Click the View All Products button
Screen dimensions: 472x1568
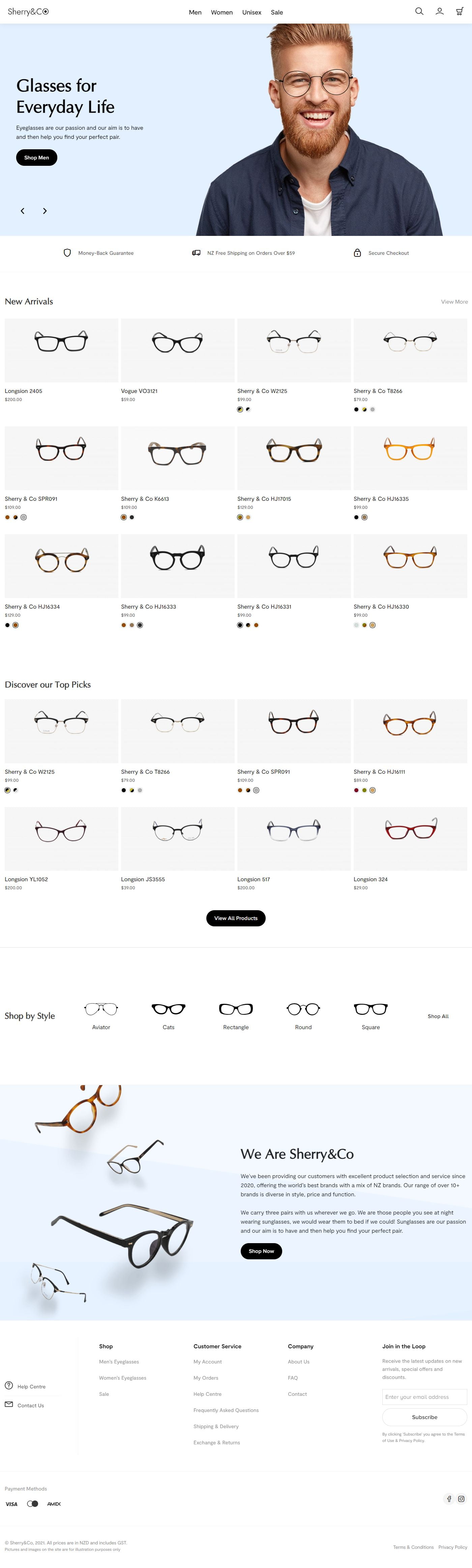236,918
